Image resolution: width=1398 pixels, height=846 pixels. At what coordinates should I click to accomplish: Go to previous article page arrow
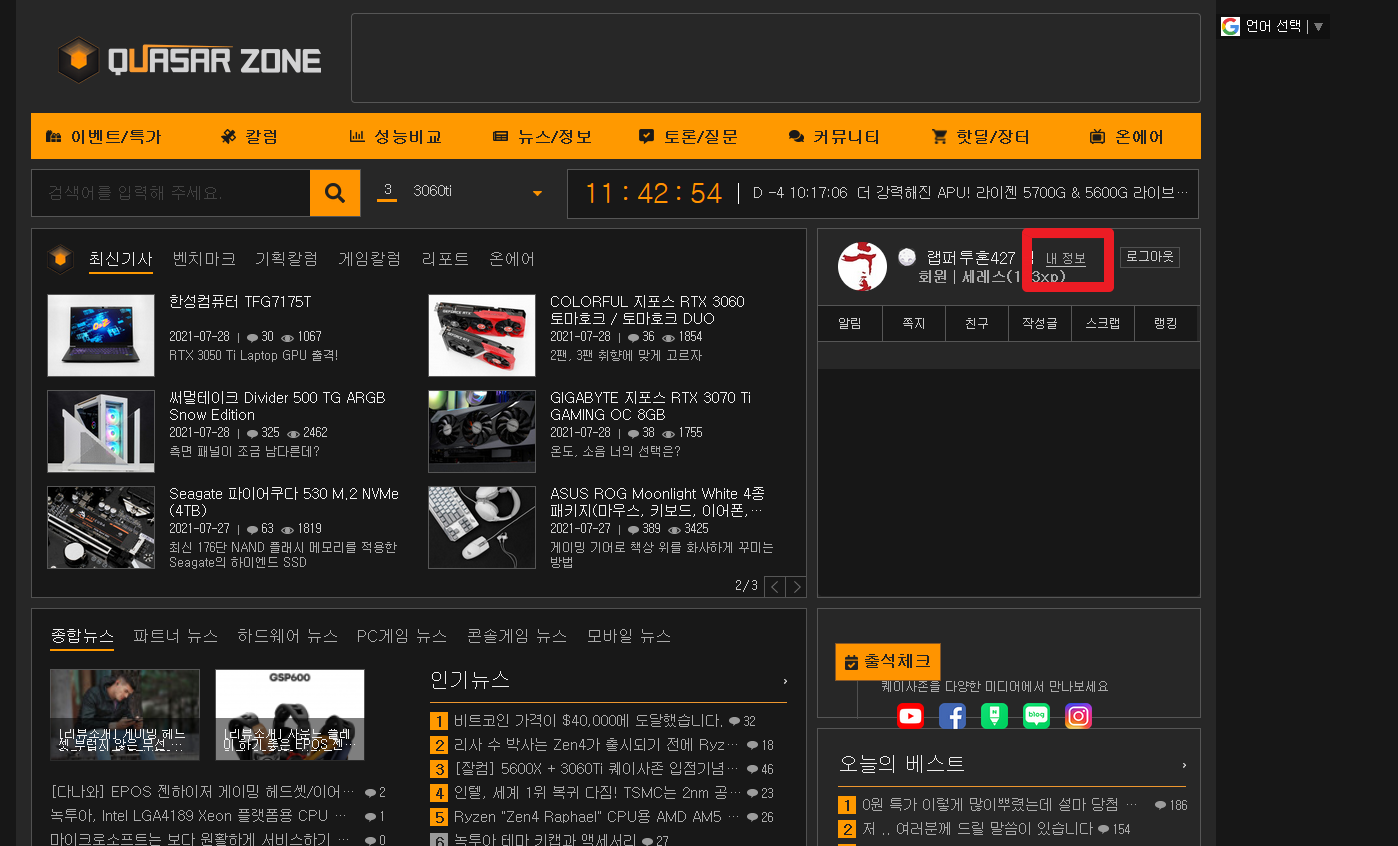click(775, 587)
